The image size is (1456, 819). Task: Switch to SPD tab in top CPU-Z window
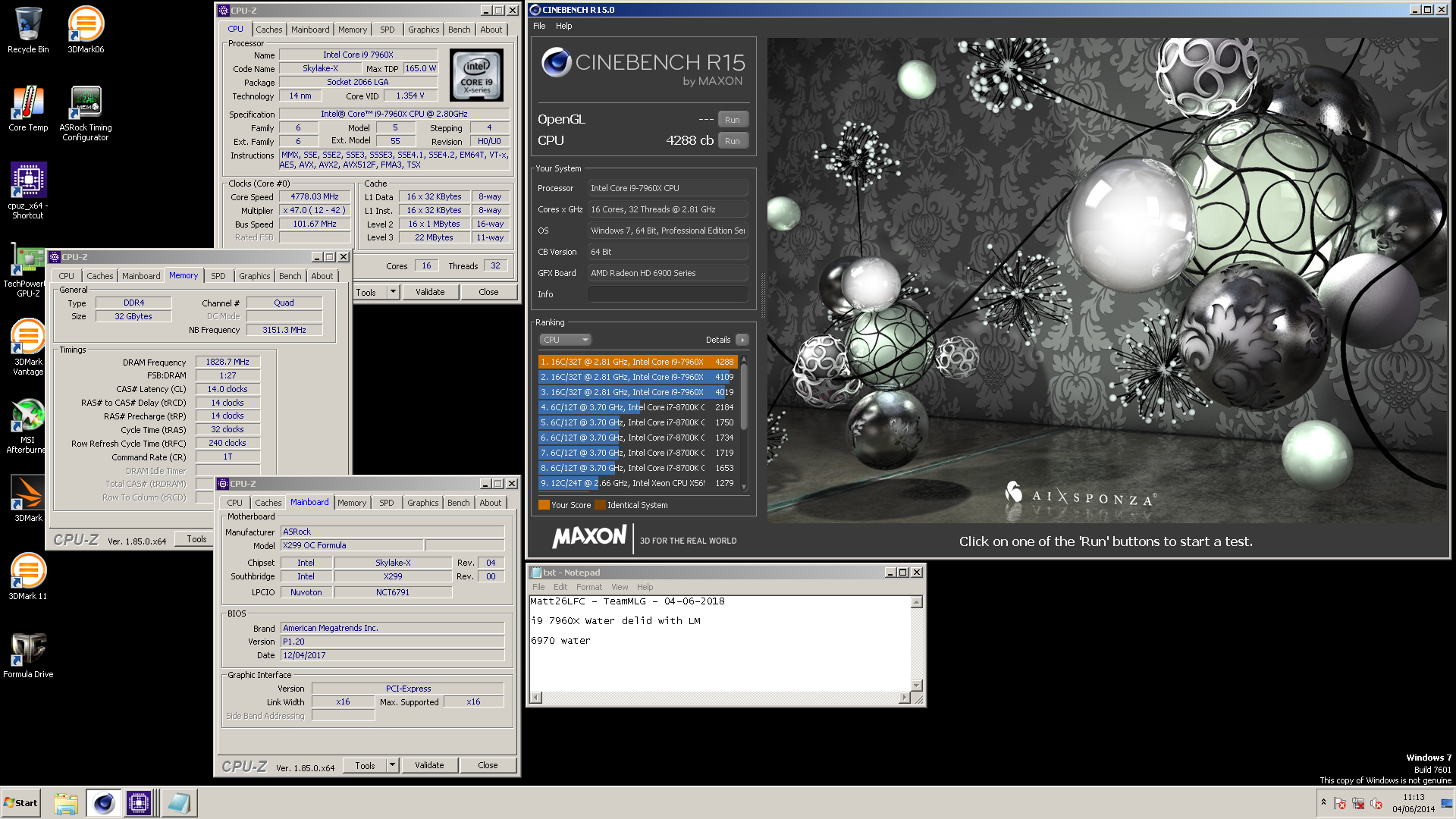coord(387,30)
